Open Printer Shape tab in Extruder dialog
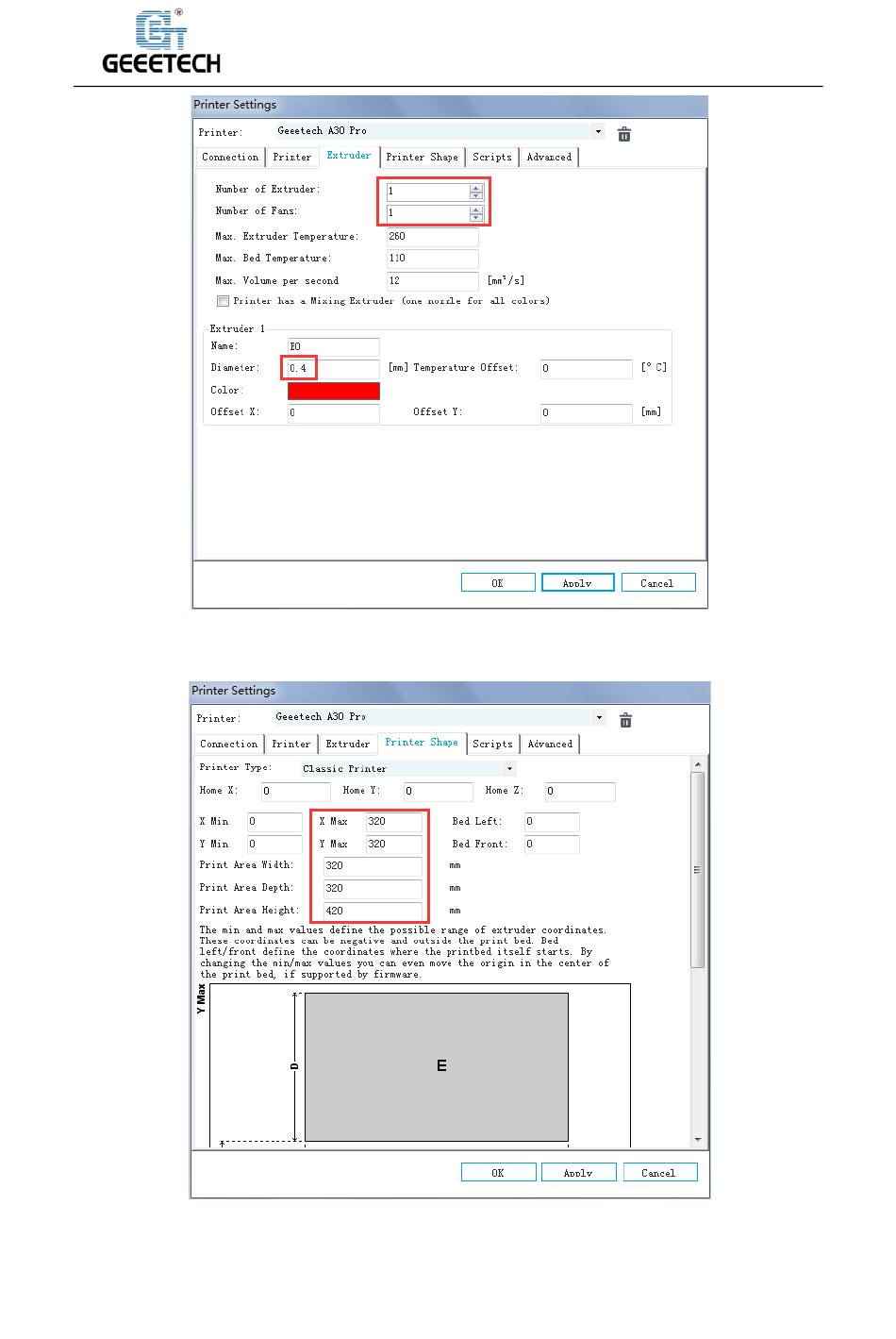Screen dimensions: 896x1339 pos(423,158)
